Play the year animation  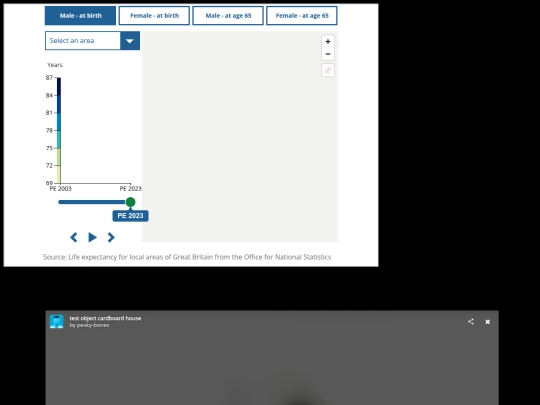pyautogui.click(x=92, y=237)
